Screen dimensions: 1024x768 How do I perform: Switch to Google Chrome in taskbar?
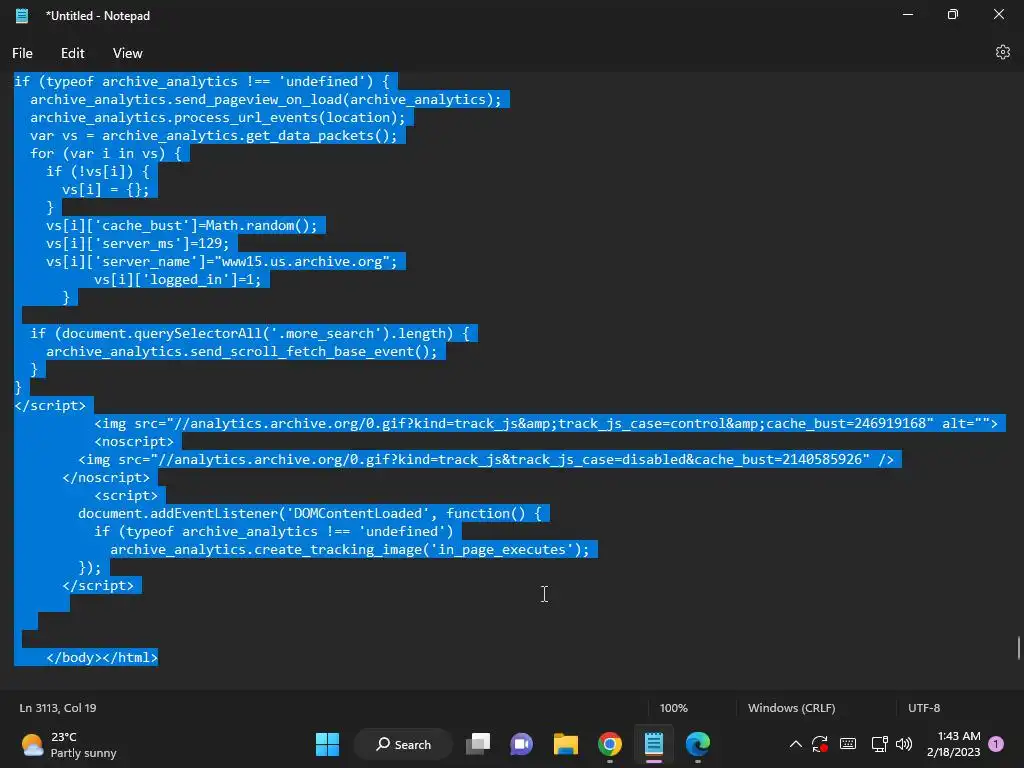(609, 744)
